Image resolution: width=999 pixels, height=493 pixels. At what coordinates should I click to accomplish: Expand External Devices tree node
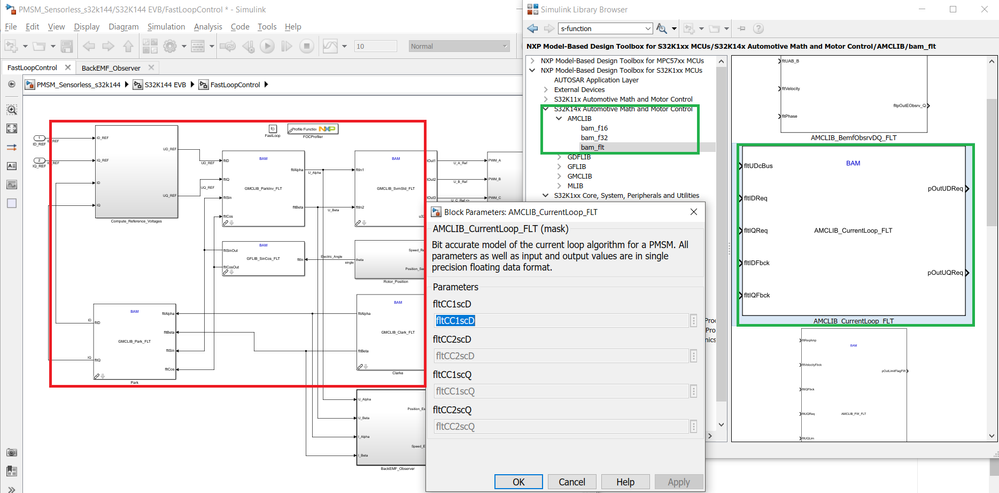point(546,90)
